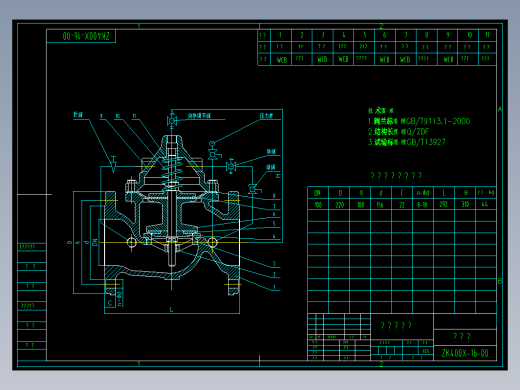Select the 220 value under column D

[x=340, y=205]
